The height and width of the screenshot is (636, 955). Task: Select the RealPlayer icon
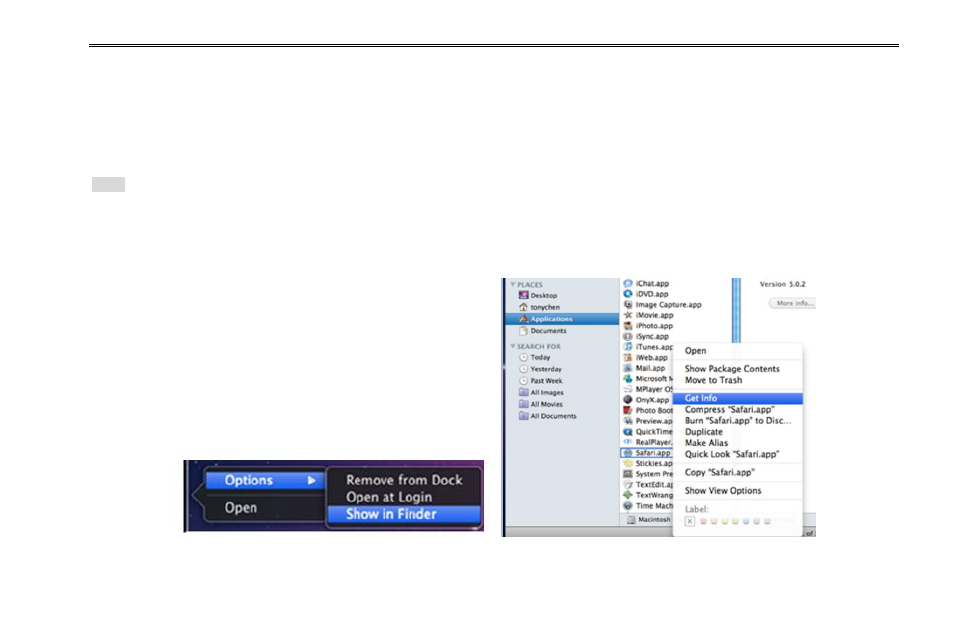(x=628, y=442)
